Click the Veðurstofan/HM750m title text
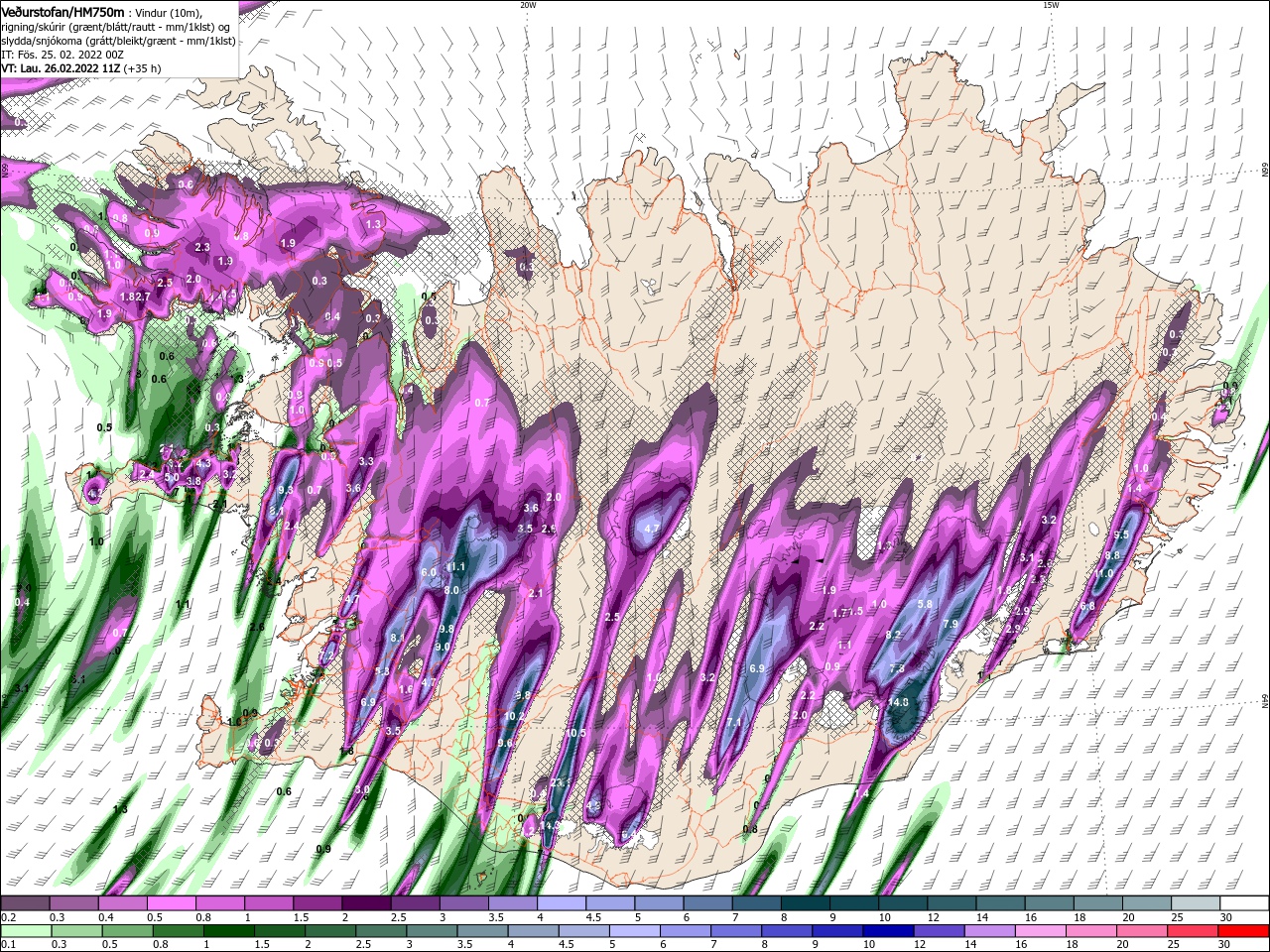This screenshot has height=952, width=1270. 63,12
